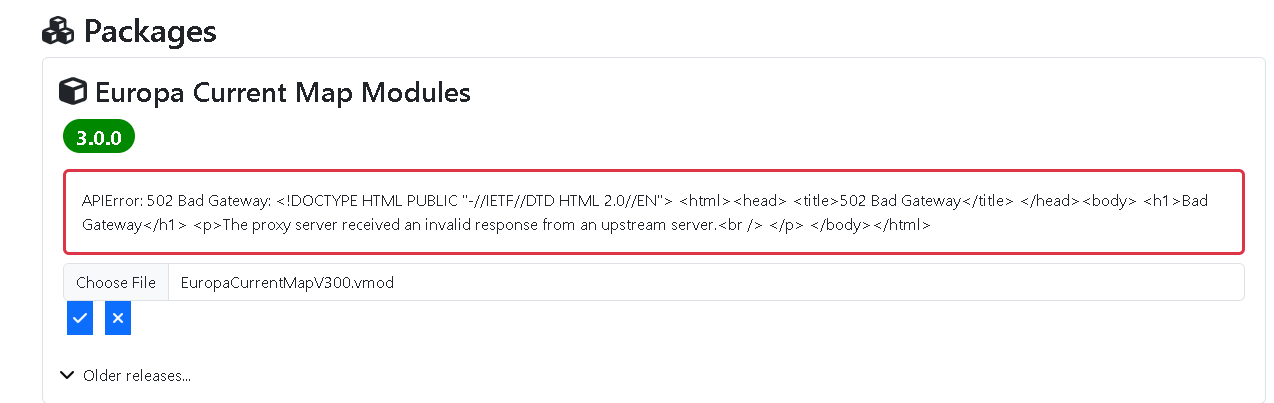Click the blank area right of file name
1274x403 pixels.
point(800,283)
